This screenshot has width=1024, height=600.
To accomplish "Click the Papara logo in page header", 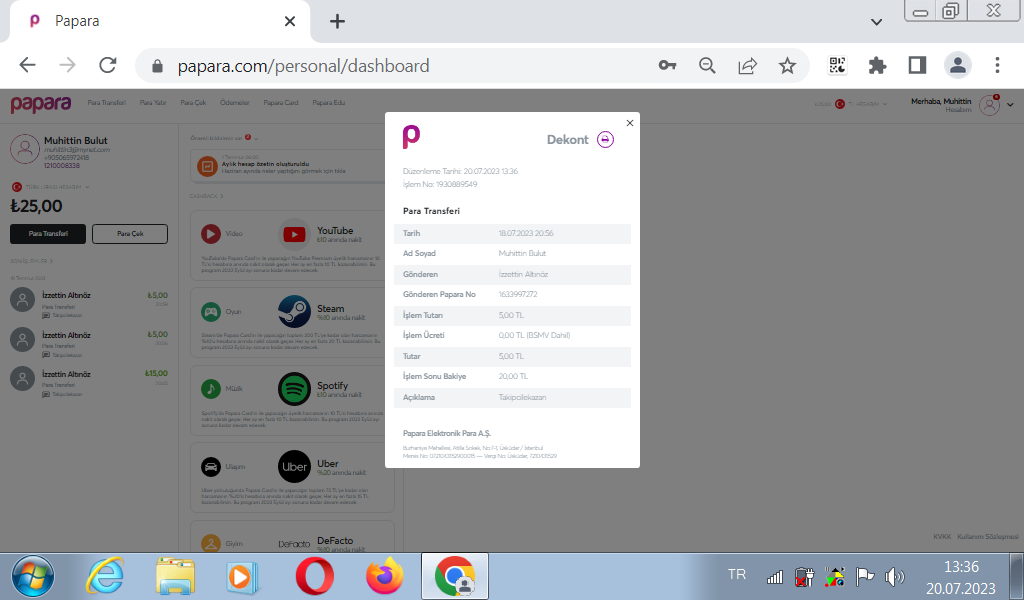I will 40,104.
